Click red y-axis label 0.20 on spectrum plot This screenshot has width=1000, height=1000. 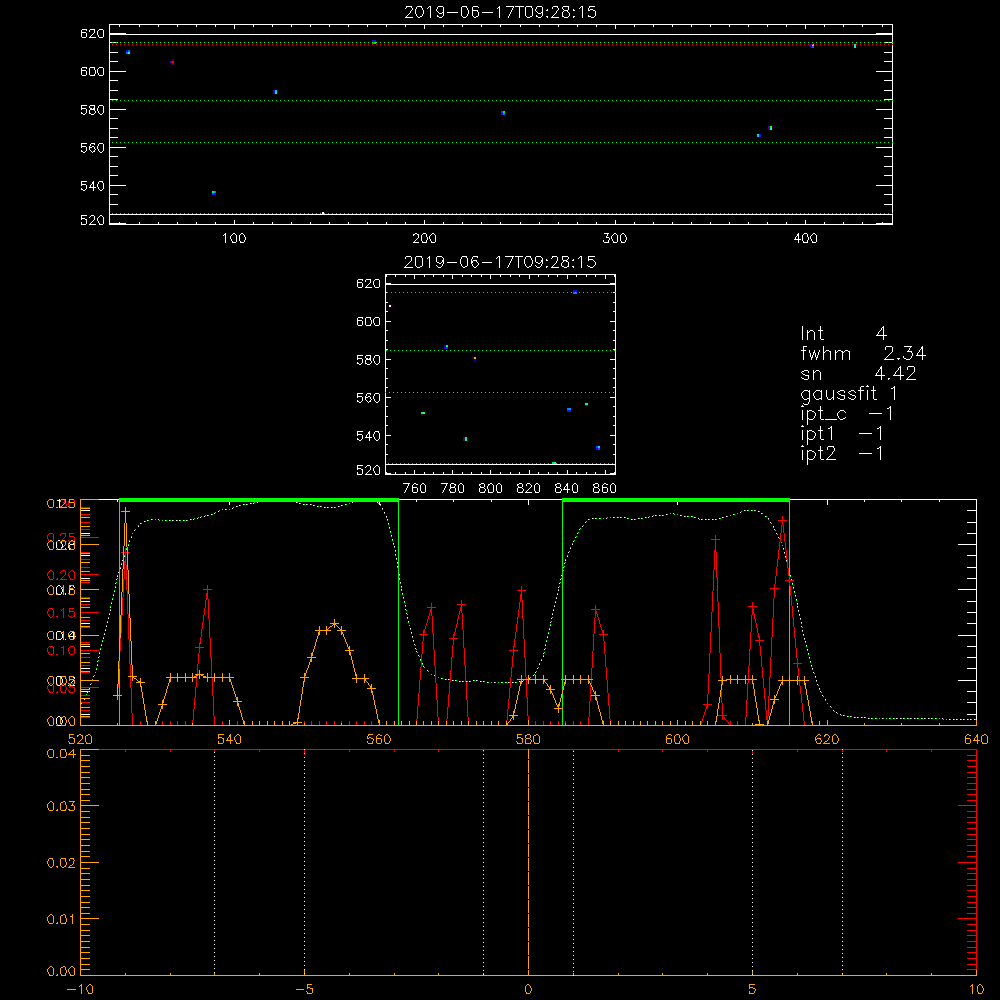click(61, 575)
